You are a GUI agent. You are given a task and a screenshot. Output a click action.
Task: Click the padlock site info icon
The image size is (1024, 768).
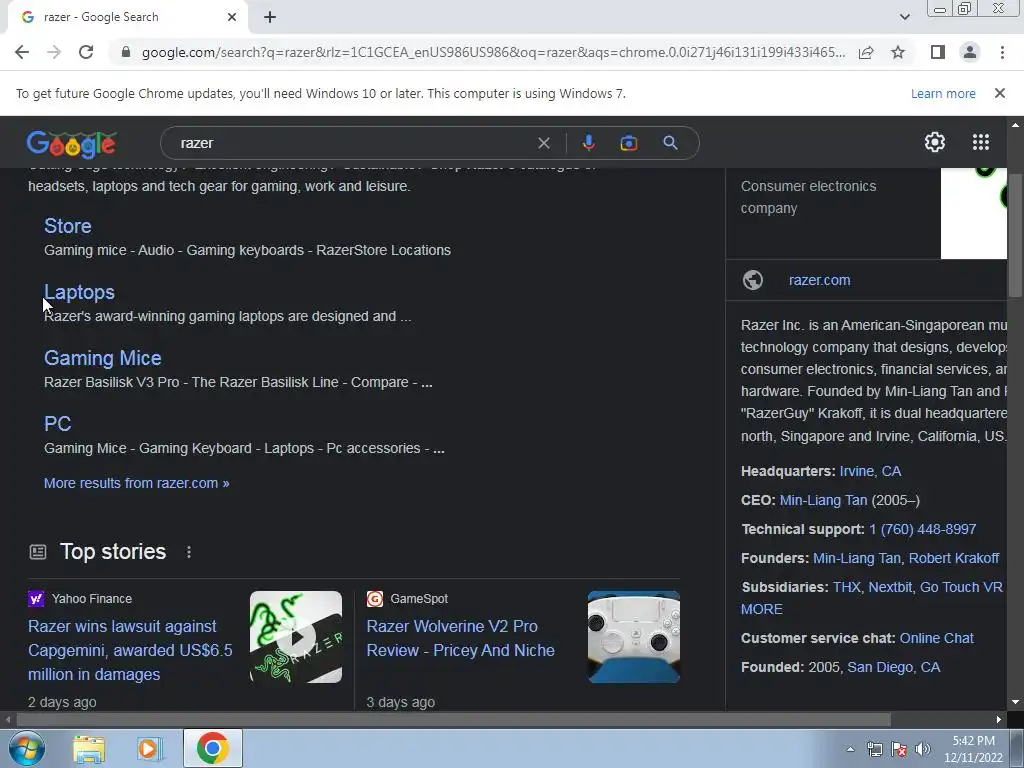point(126,52)
